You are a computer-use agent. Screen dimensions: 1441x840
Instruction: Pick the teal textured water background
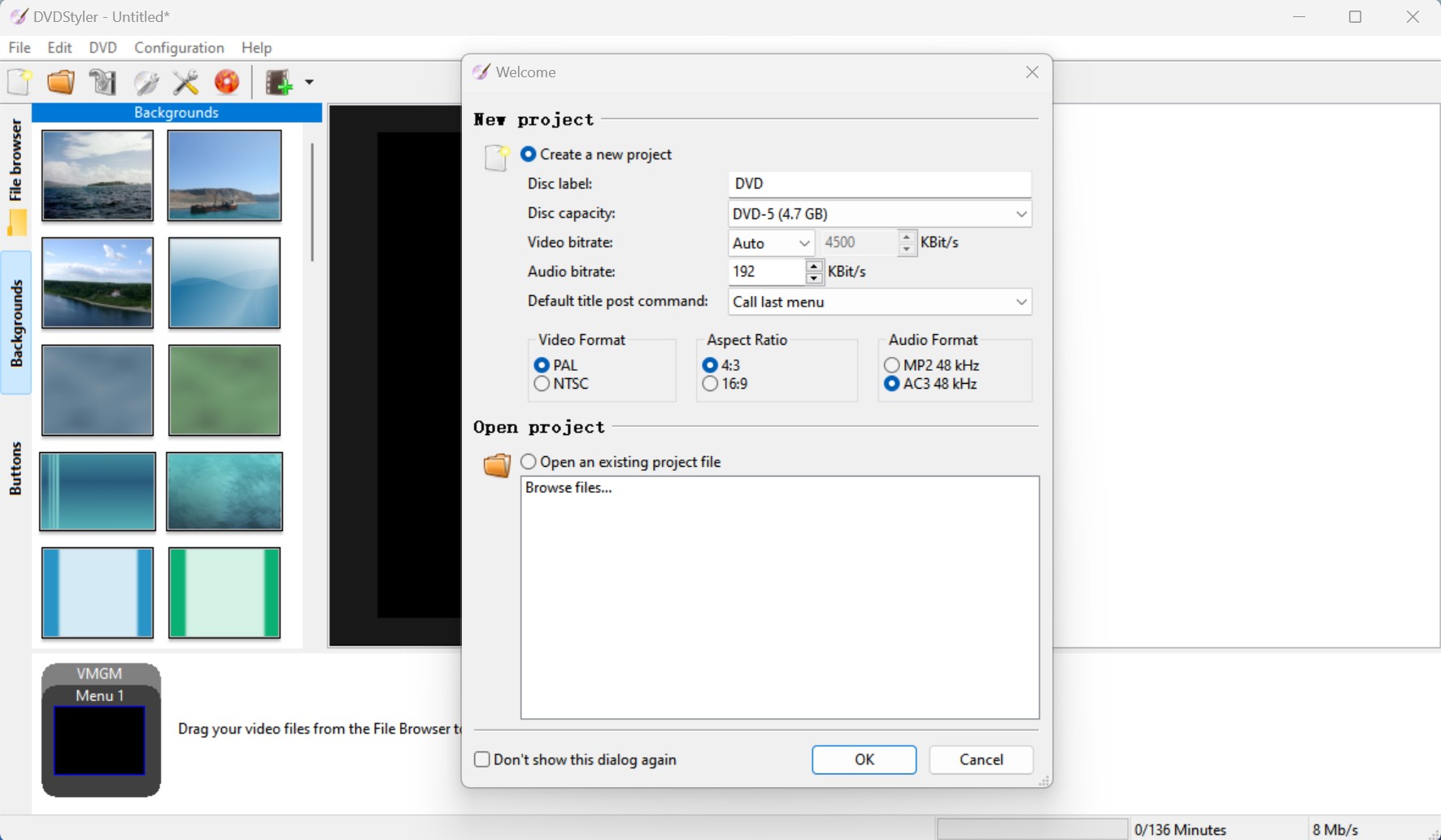[x=224, y=492]
